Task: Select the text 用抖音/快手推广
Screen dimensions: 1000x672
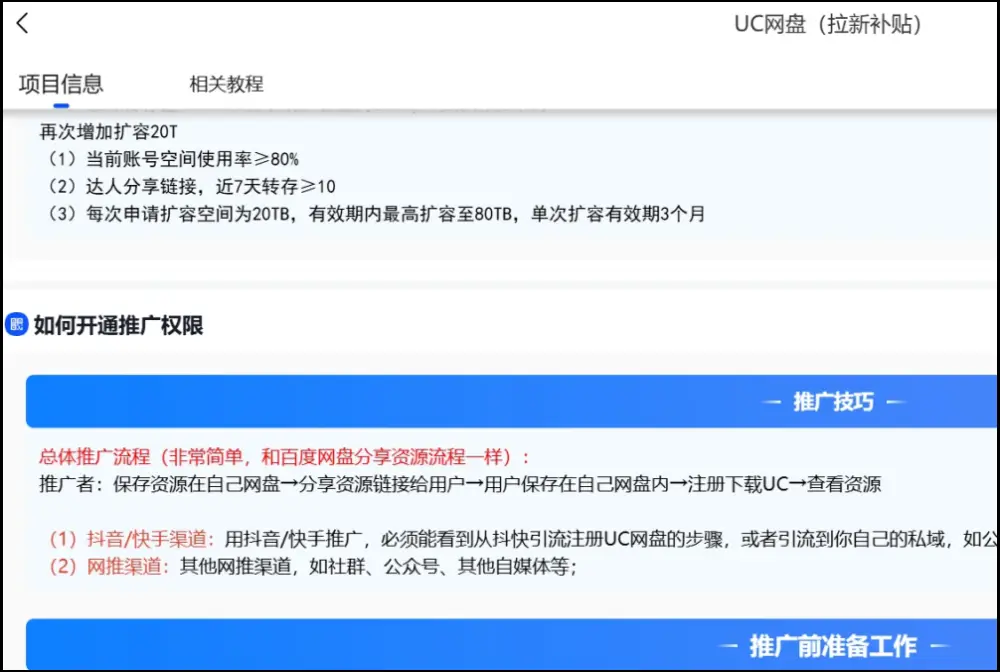Action: pyautogui.click(x=293, y=539)
